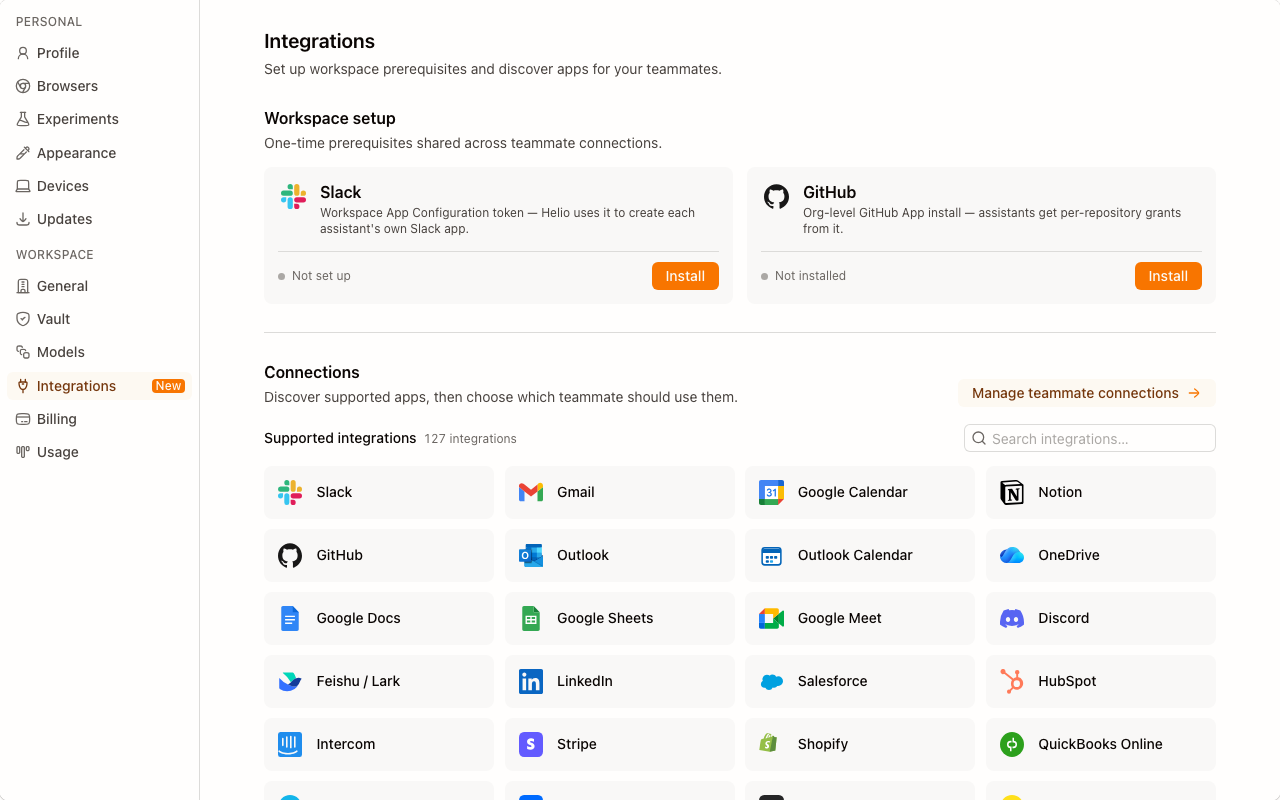This screenshot has width=1280, height=800.
Task: Click the Outlook Calendar icon
Action: (771, 555)
